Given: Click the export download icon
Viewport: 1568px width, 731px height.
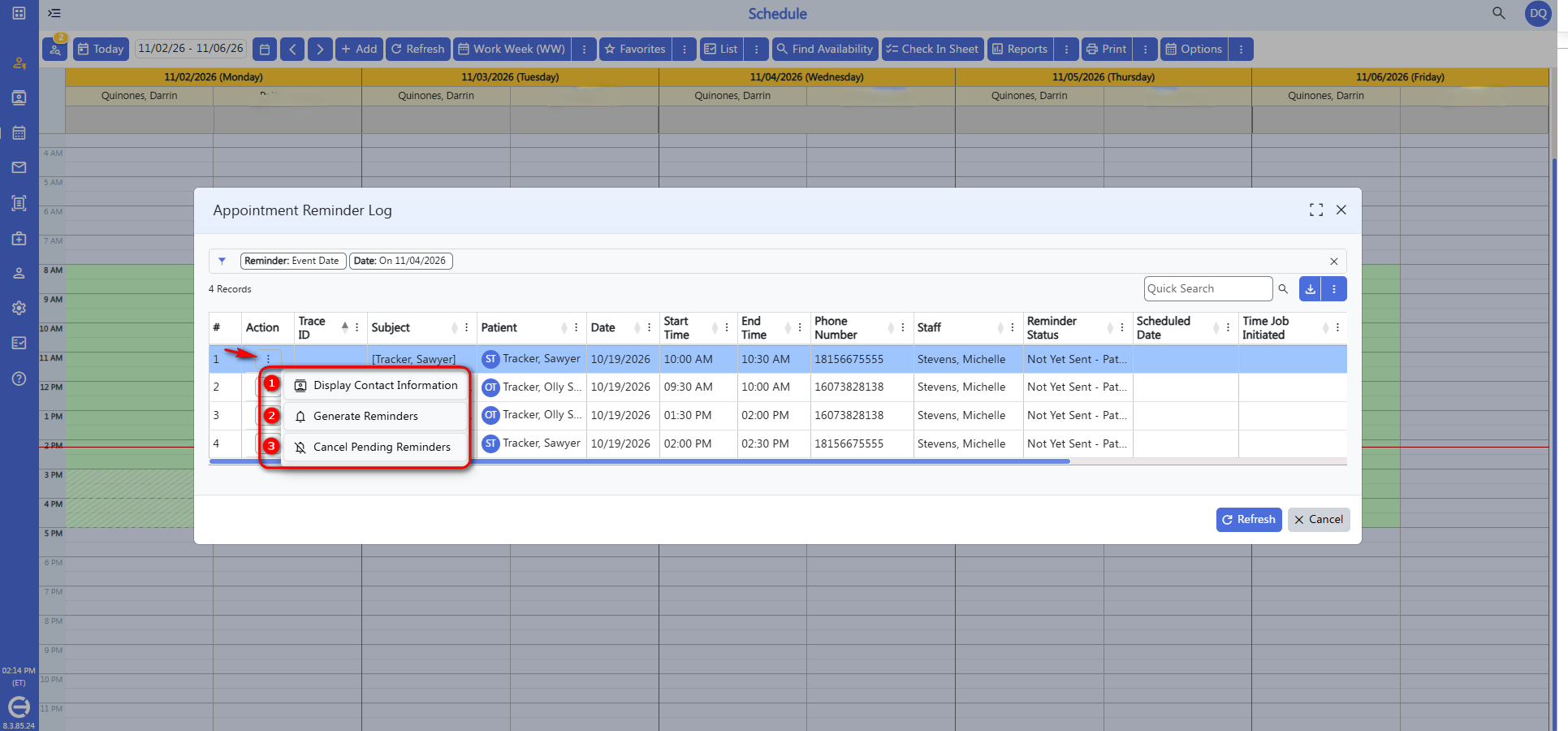Looking at the screenshot, I should click(x=1311, y=288).
